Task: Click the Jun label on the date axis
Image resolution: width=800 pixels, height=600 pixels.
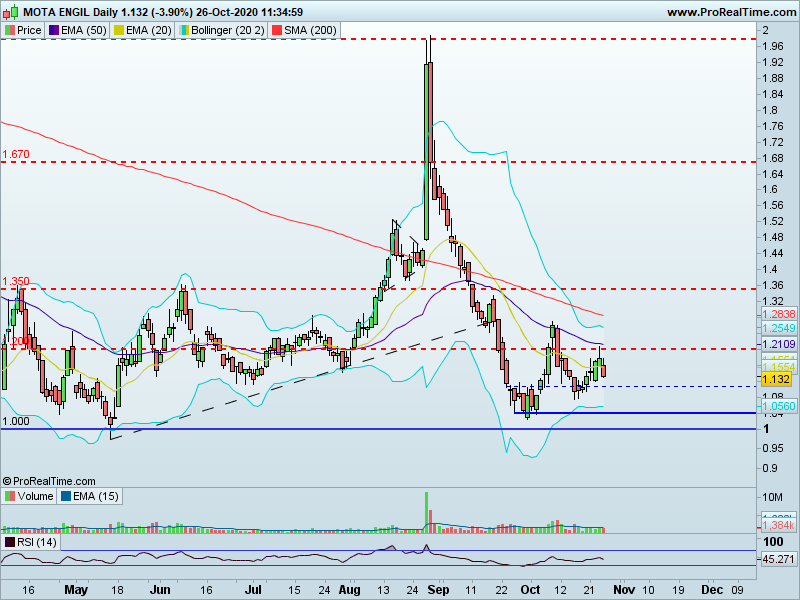Action: tap(160, 590)
